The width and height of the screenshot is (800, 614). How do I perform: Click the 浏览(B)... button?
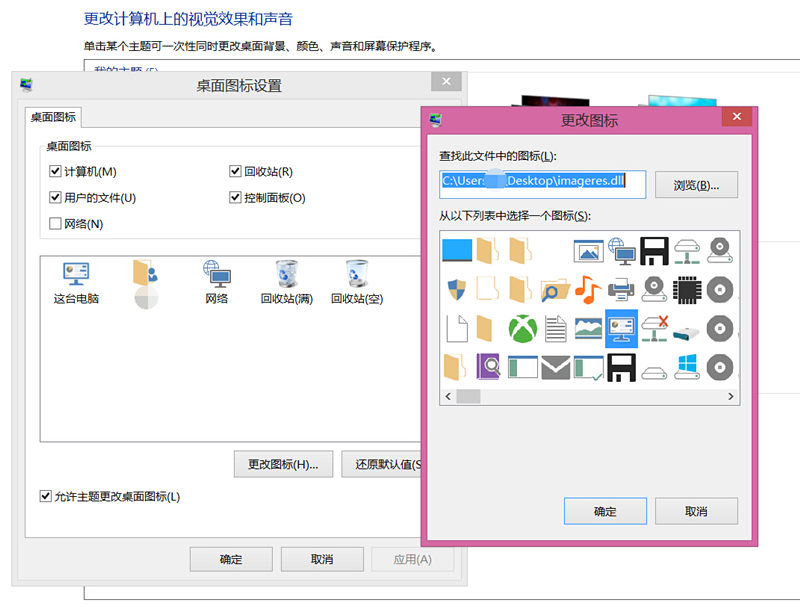[697, 185]
